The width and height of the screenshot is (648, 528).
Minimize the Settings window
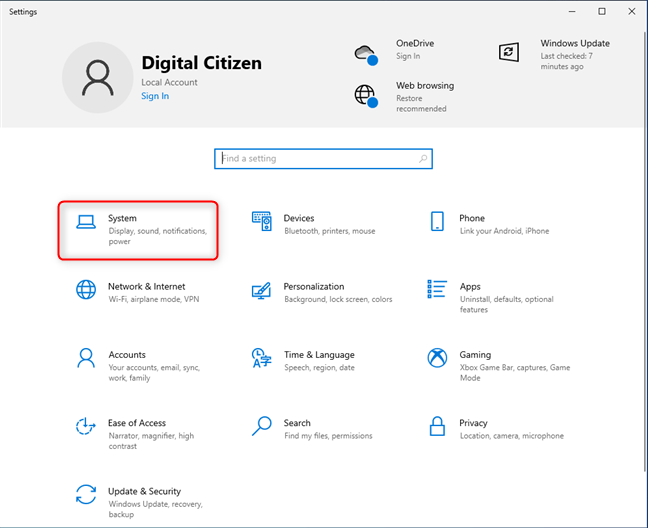[x=572, y=12]
